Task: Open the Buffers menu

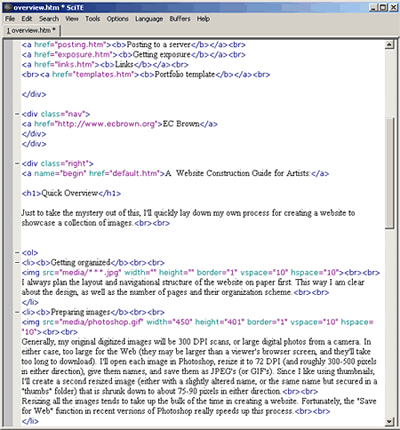Action: pyautogui.click(x=180, y=19)
